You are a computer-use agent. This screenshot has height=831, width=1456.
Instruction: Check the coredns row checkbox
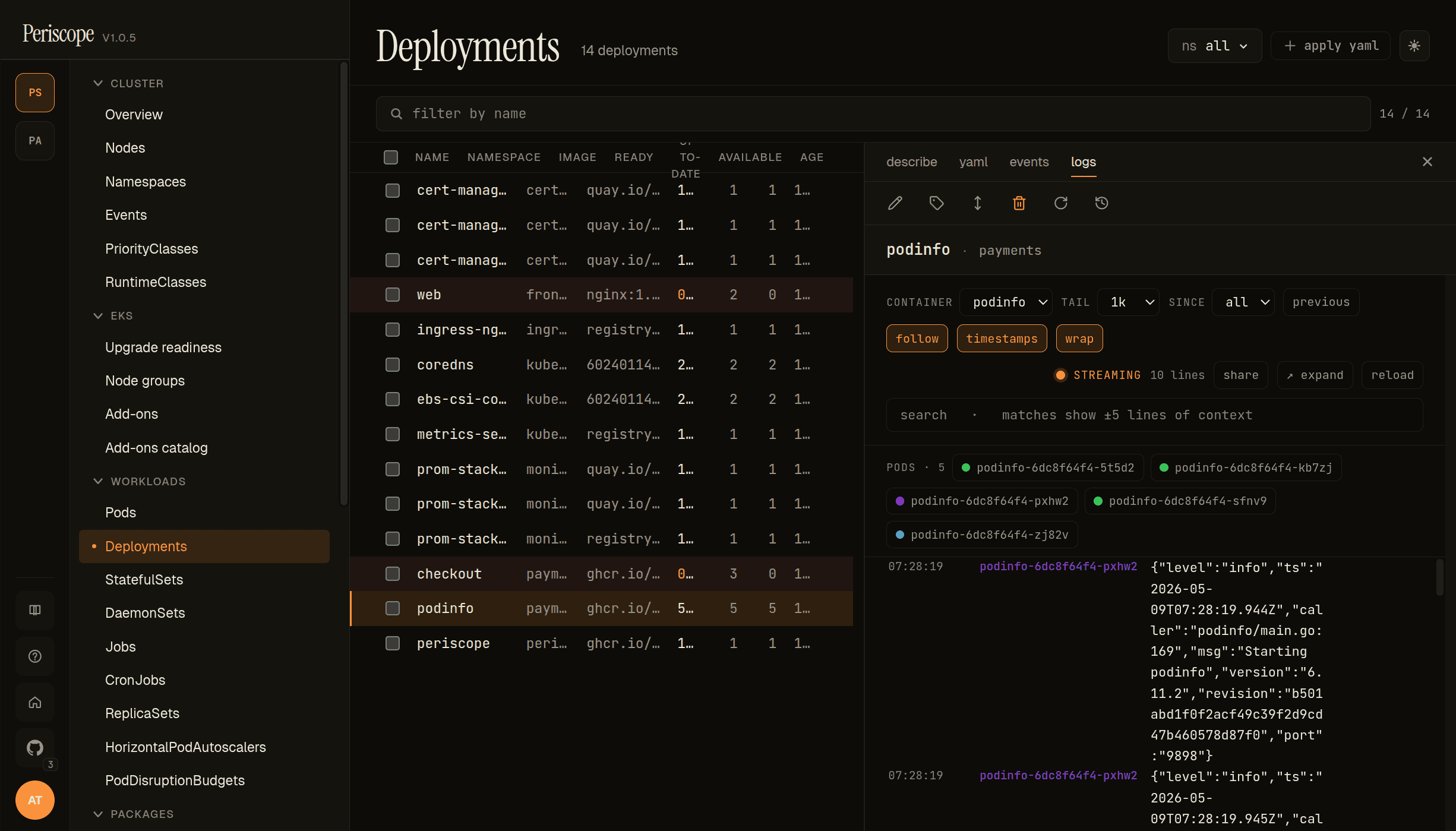(x=392, y=364)
